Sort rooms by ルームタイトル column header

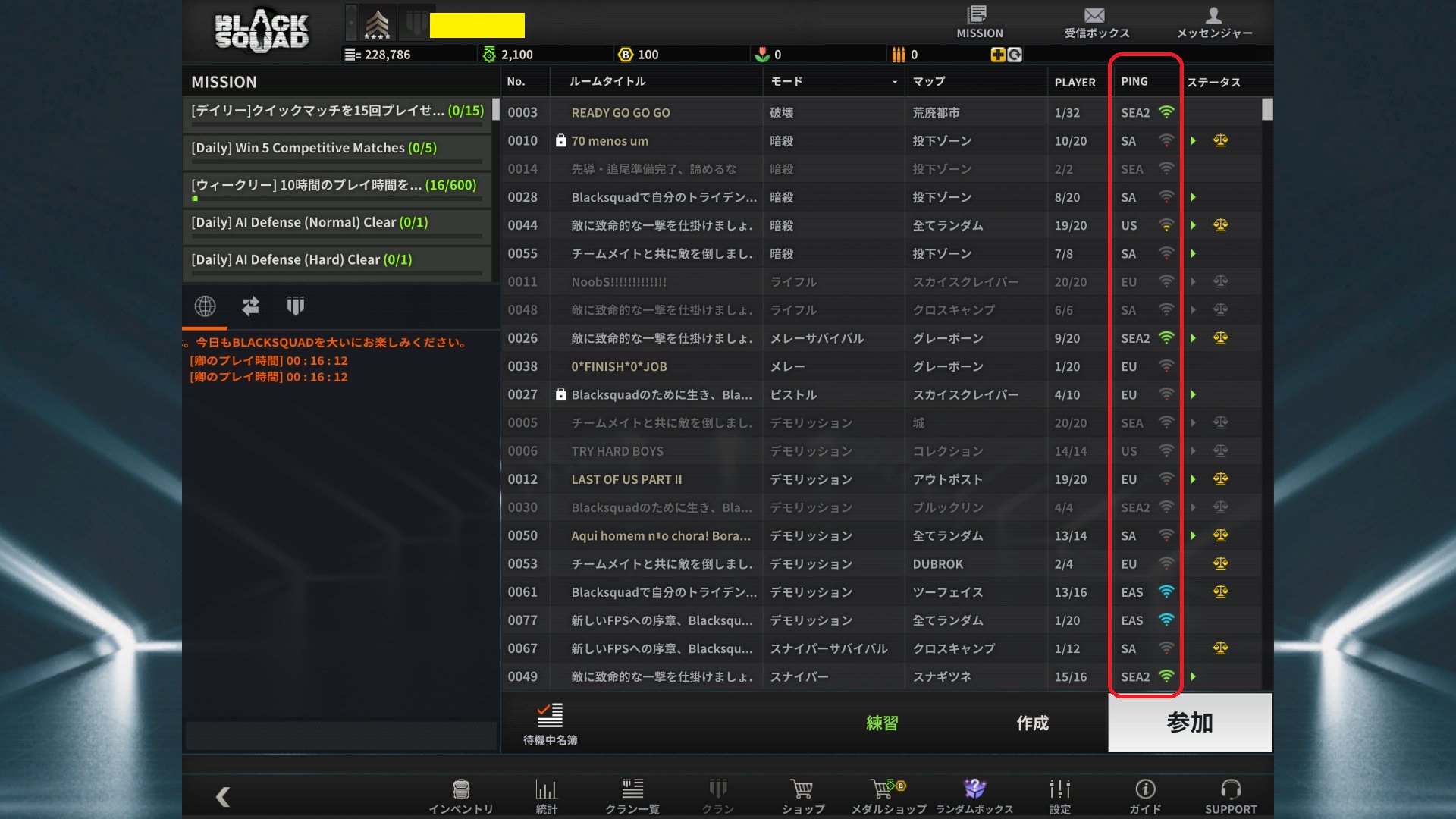coord(607,81)
